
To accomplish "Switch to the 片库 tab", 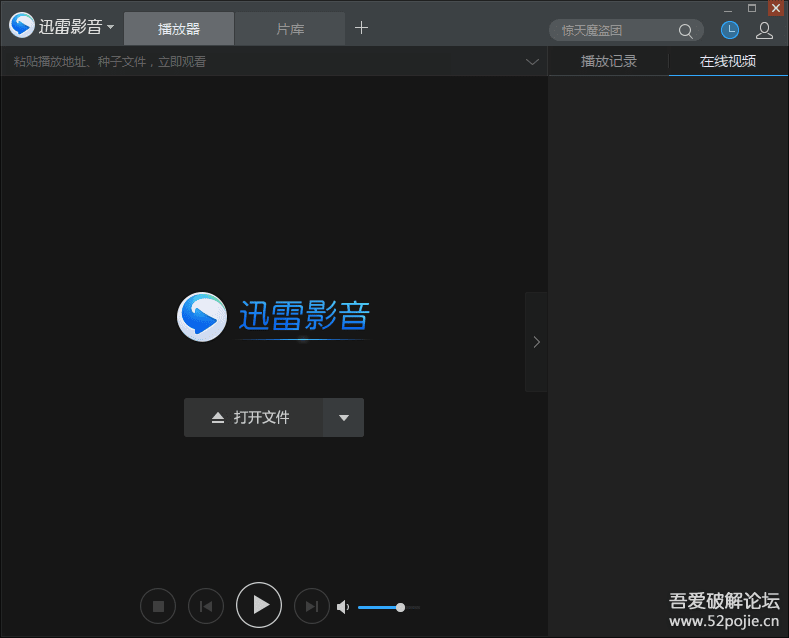I will click(x=290, y=29).
